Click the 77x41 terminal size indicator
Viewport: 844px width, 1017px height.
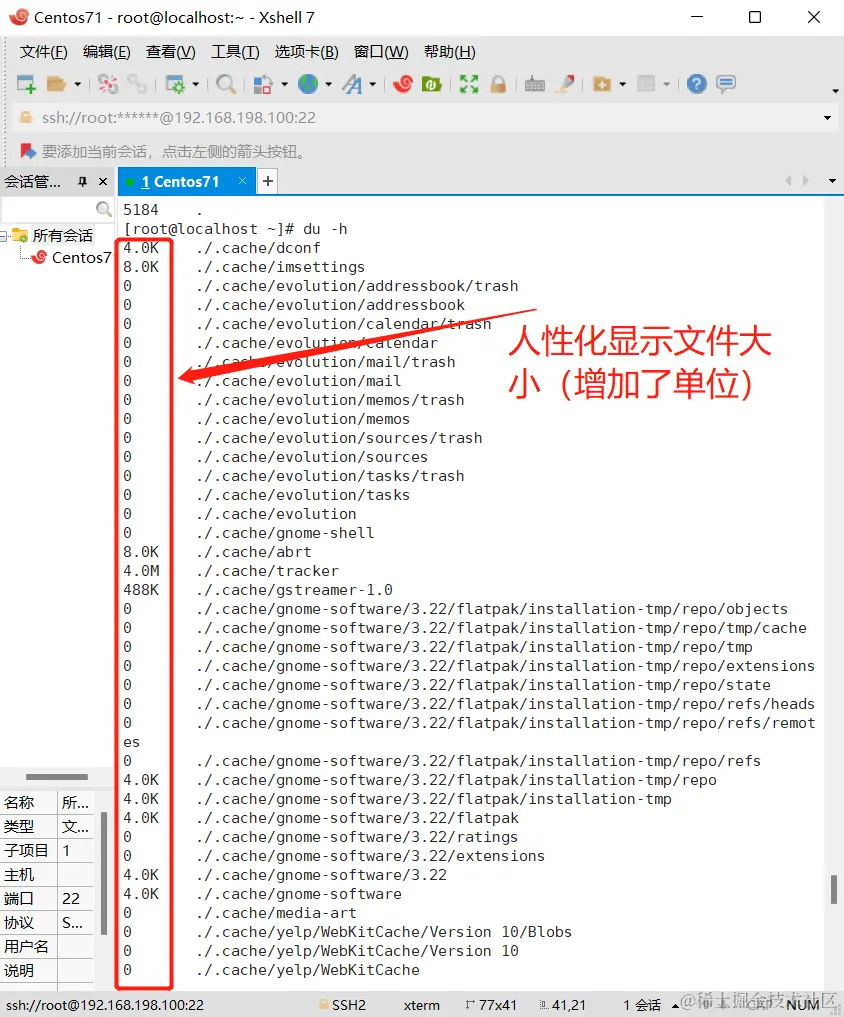click(491, 1005)
